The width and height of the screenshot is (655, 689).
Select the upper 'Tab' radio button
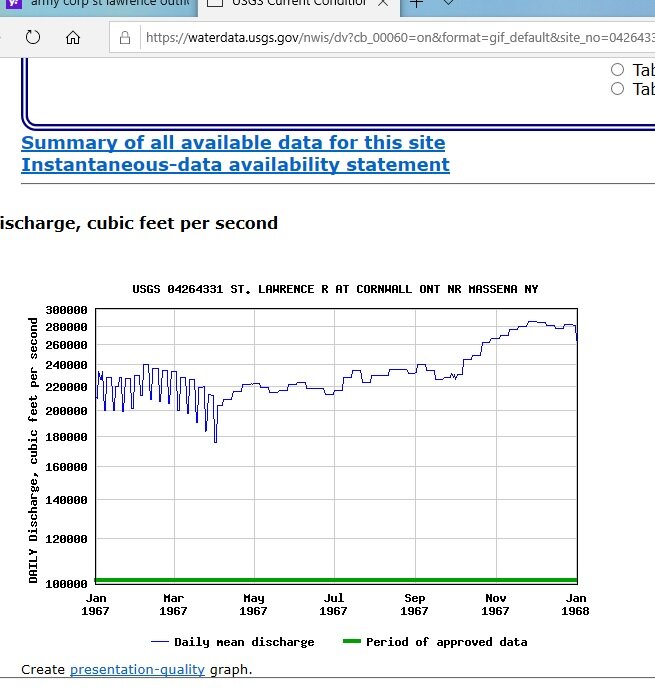[x=617, y=69]
